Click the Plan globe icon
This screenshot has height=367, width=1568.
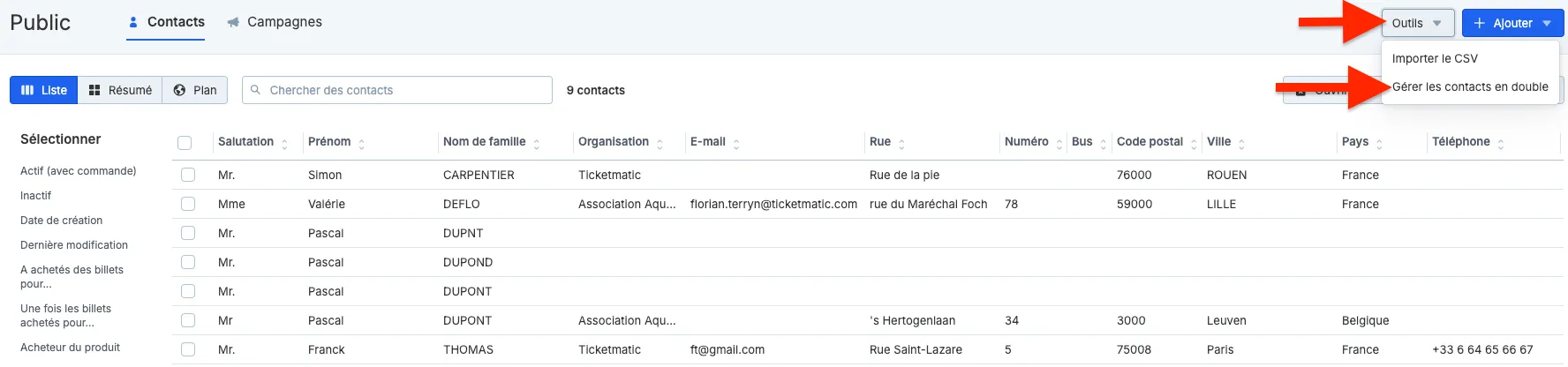click(x=179, y=90)
